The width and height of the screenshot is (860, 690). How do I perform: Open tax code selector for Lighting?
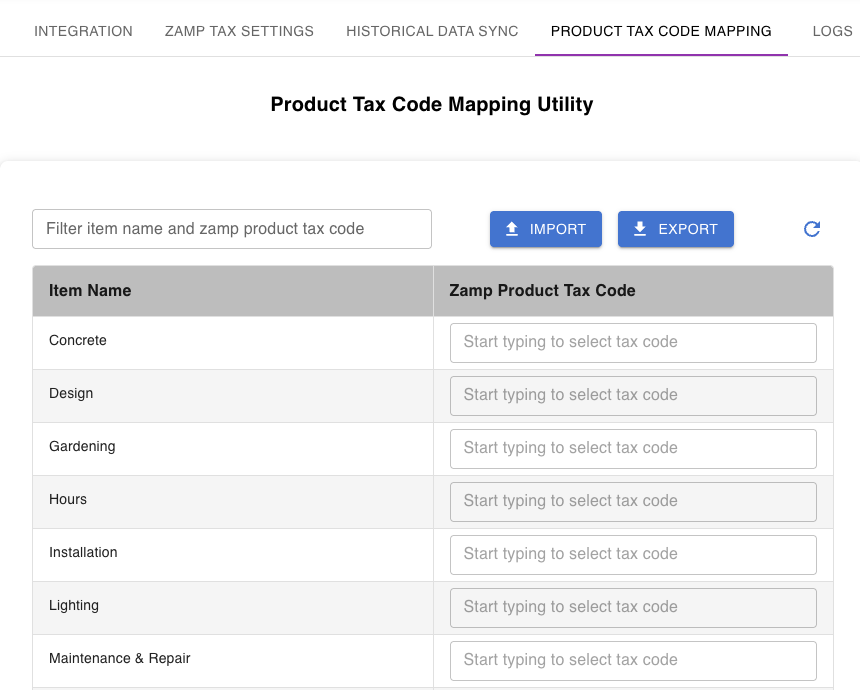coord(633,608)
